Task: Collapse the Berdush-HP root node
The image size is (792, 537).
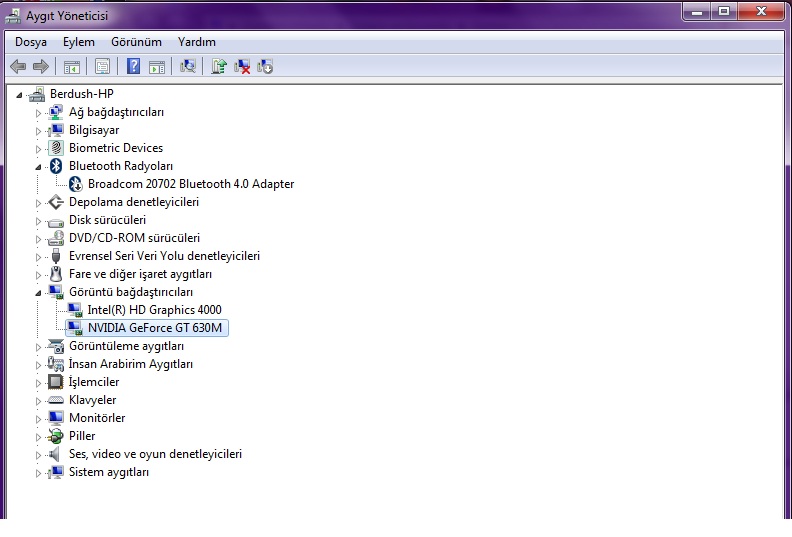Action: coord(19,94)
